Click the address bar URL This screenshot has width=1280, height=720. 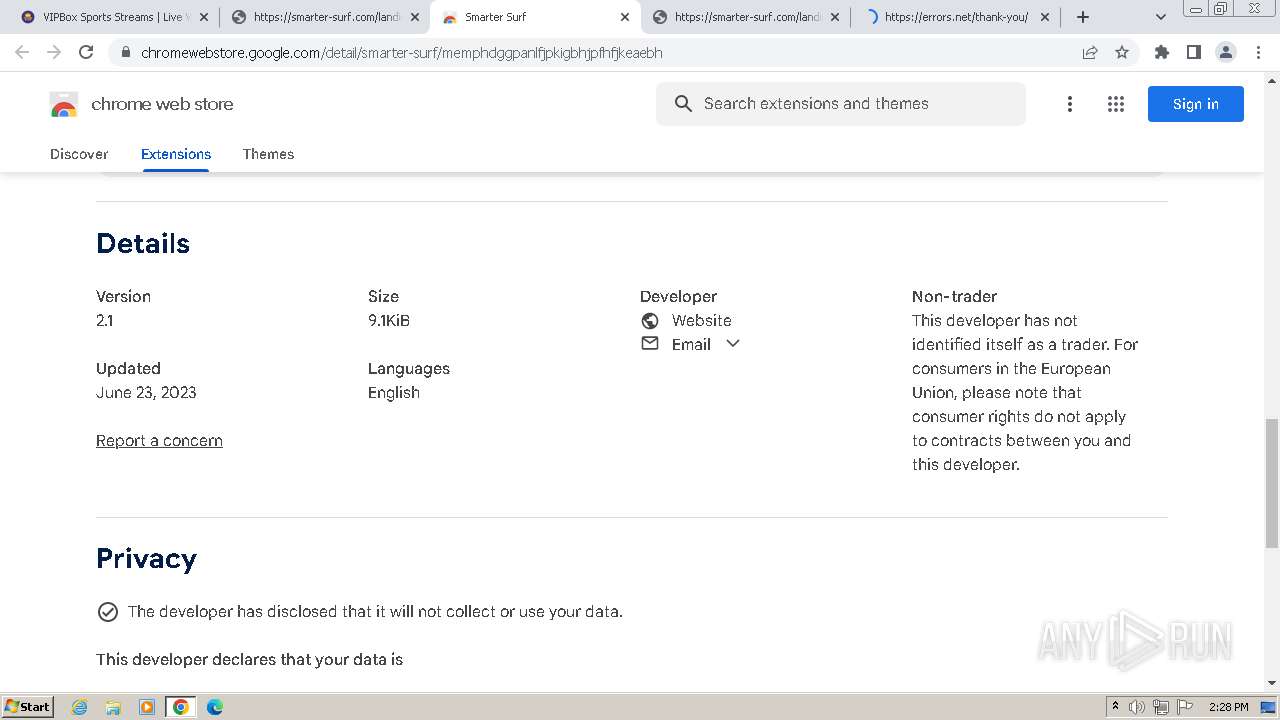[402, 53]
